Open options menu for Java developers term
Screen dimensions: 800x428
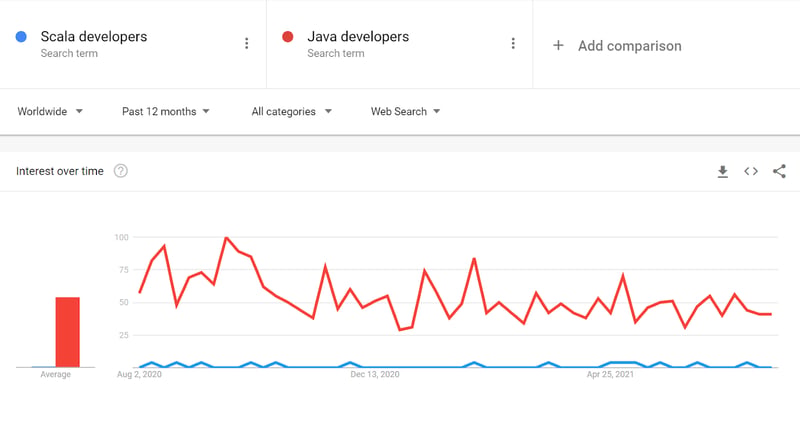[x=513, y=43]
